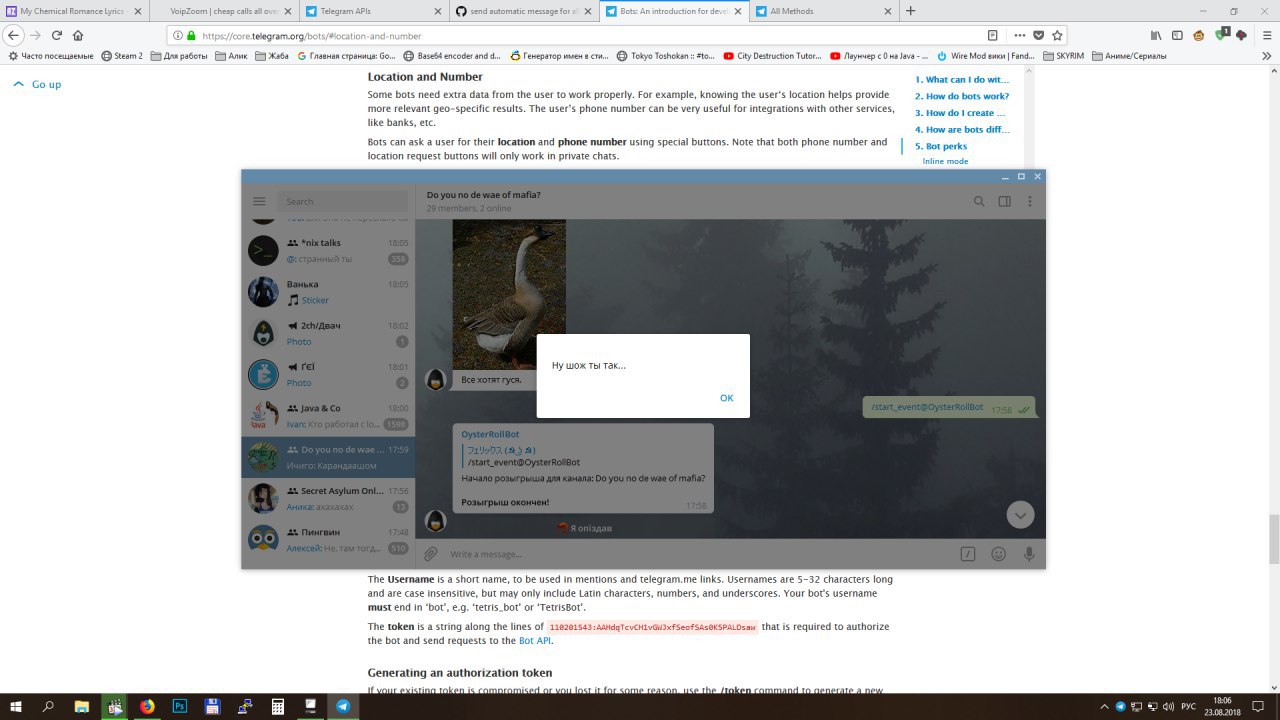Reload the page in Firefox
Screen dimensions: 1280x720
coord(57,35)
